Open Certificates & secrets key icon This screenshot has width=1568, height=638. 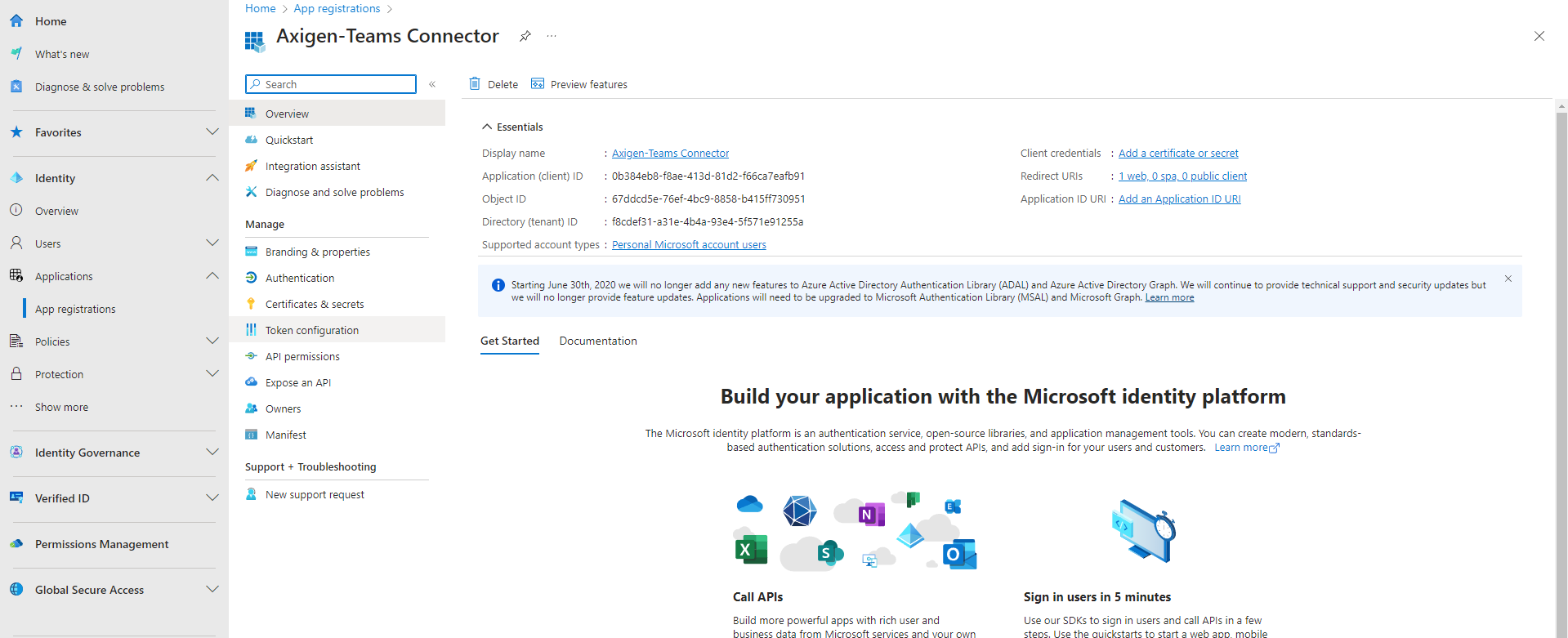(252, 304)
